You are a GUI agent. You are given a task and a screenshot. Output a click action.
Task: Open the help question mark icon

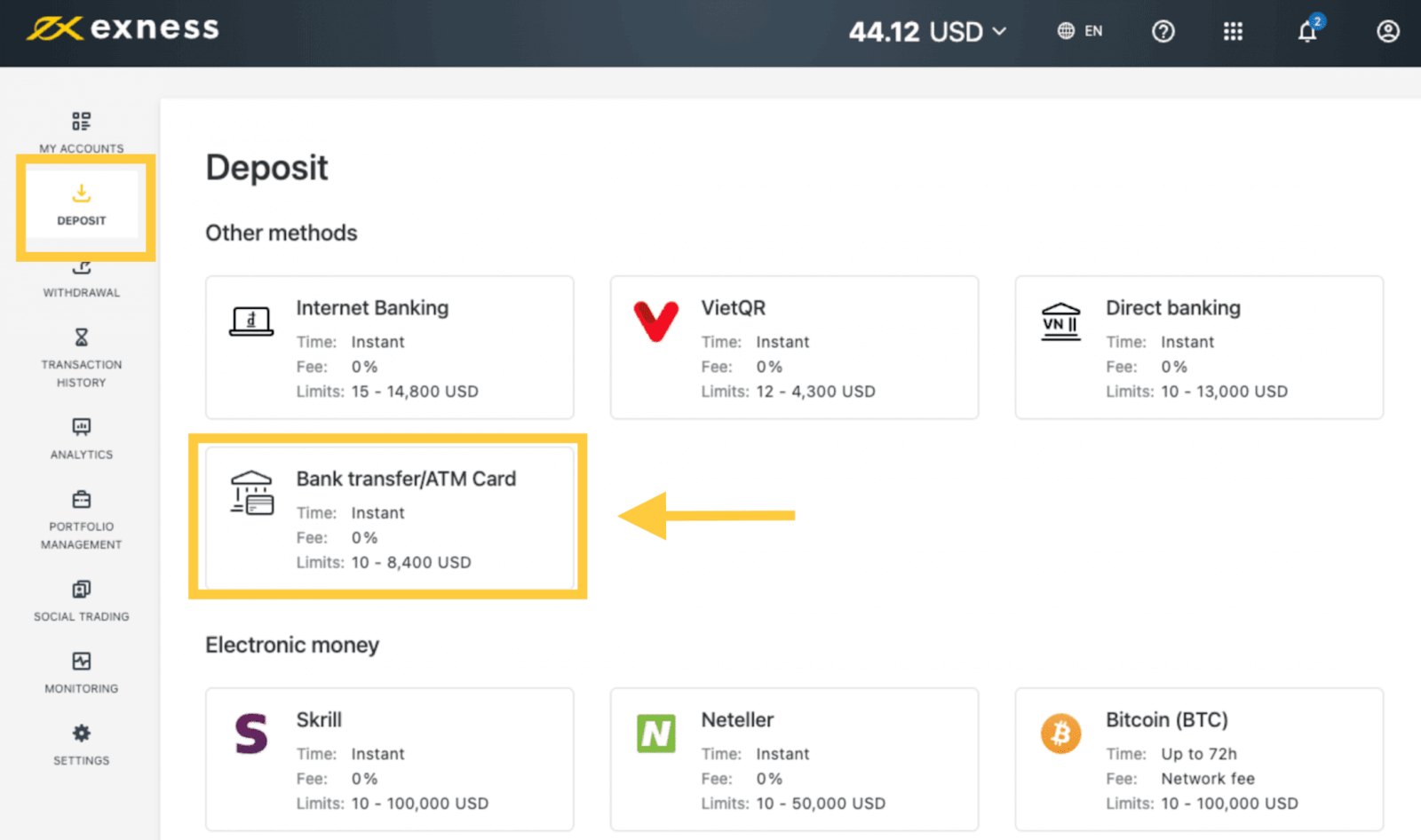(x=1163, y=32)
